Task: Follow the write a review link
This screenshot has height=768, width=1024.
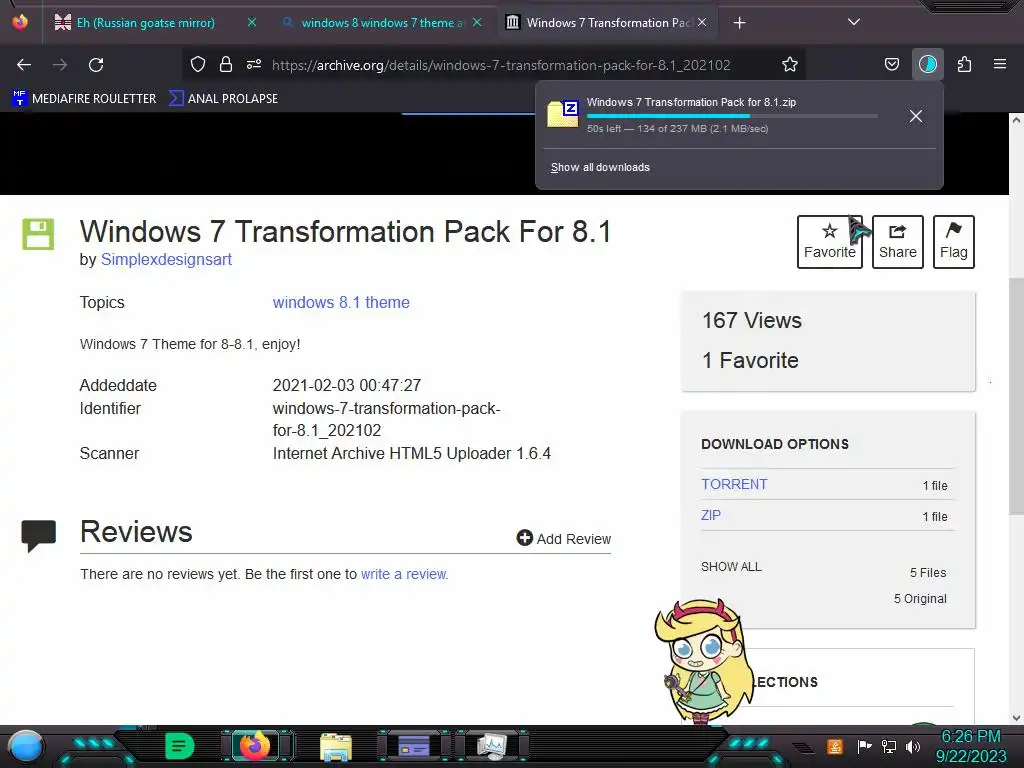Action: coord(404,574)
